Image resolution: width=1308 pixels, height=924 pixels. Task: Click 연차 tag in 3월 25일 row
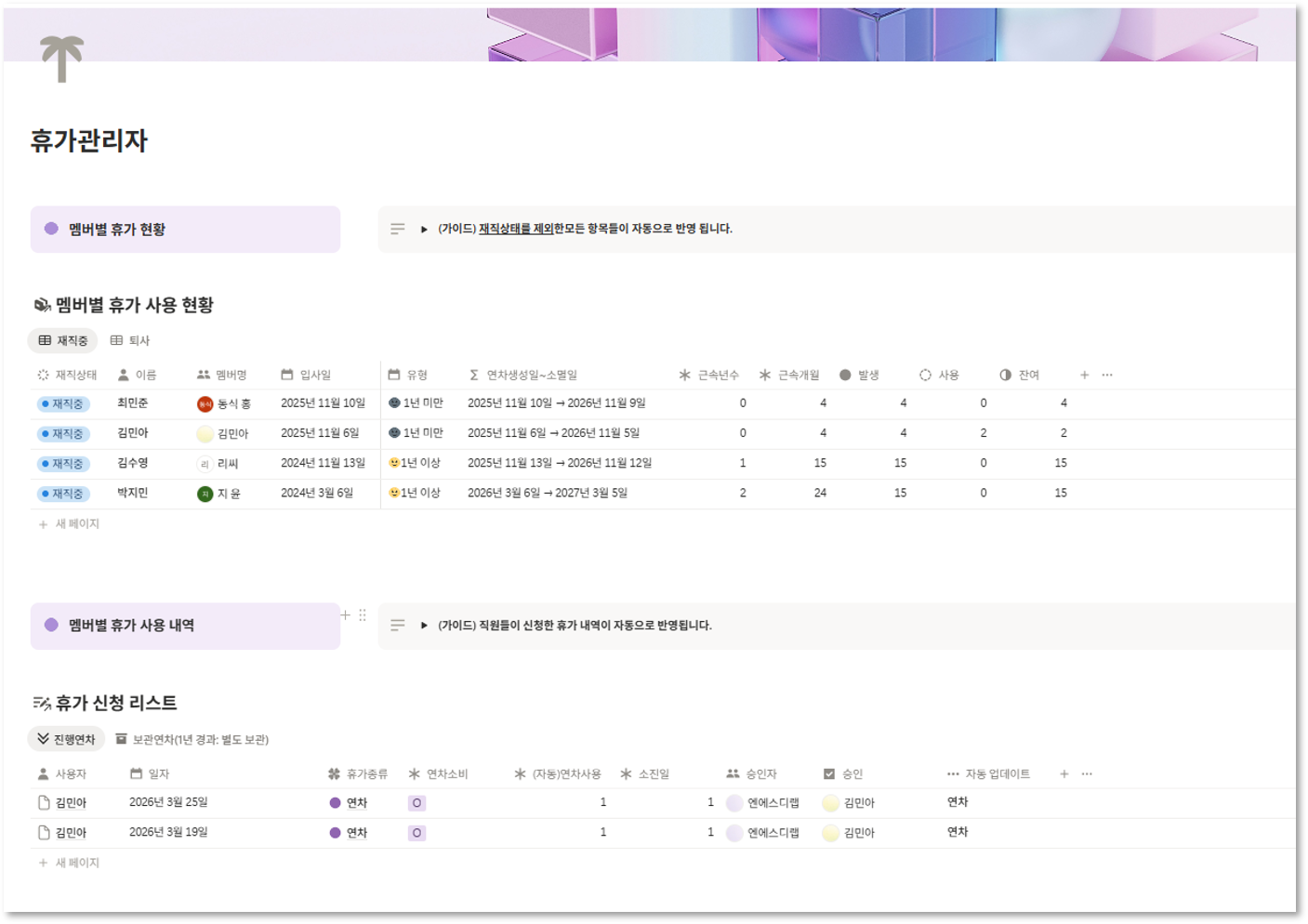click(349, 804)
